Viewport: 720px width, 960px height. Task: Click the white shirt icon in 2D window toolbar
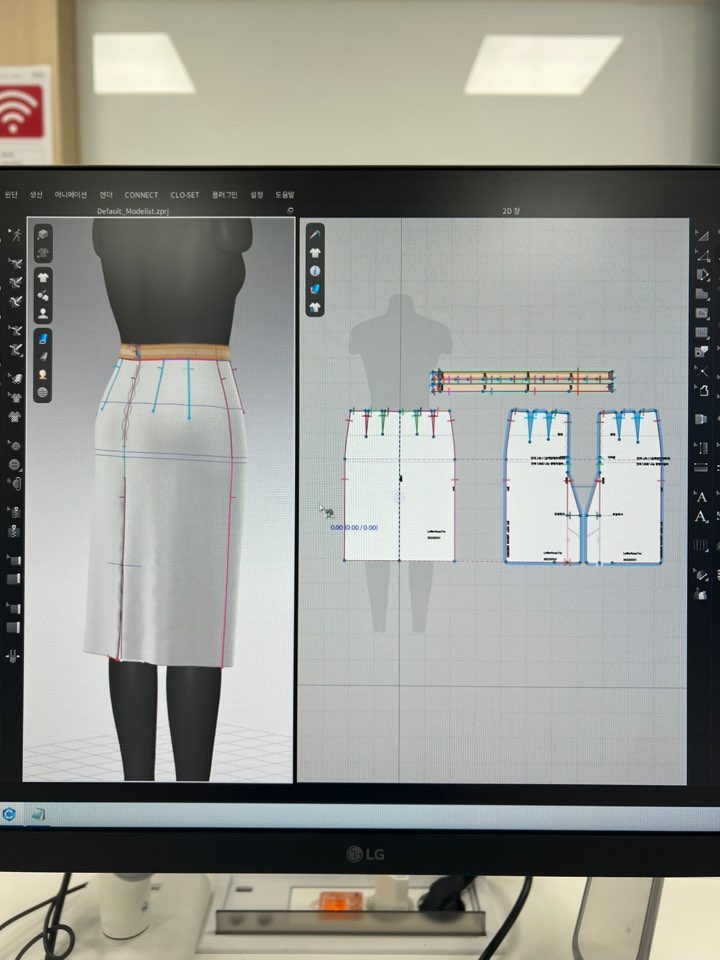pyautogui.click(x=315, y=307)
